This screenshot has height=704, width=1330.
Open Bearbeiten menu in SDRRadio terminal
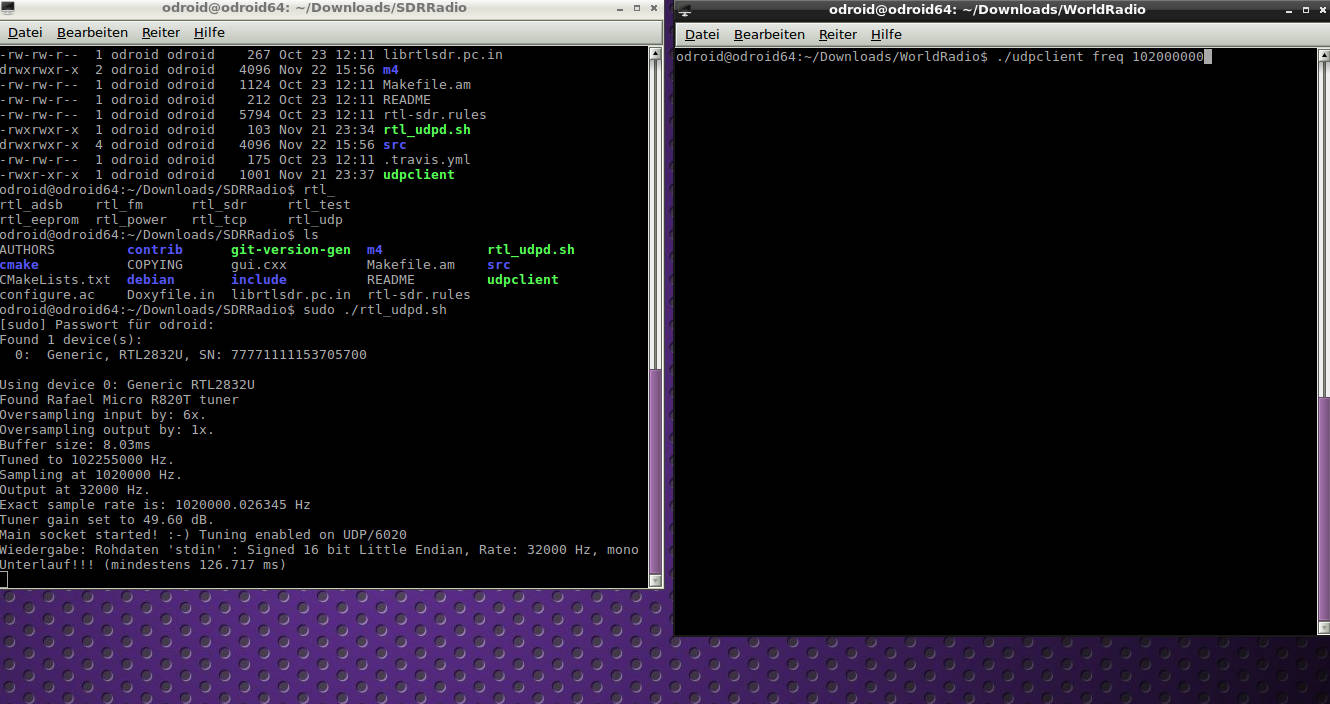92,33
